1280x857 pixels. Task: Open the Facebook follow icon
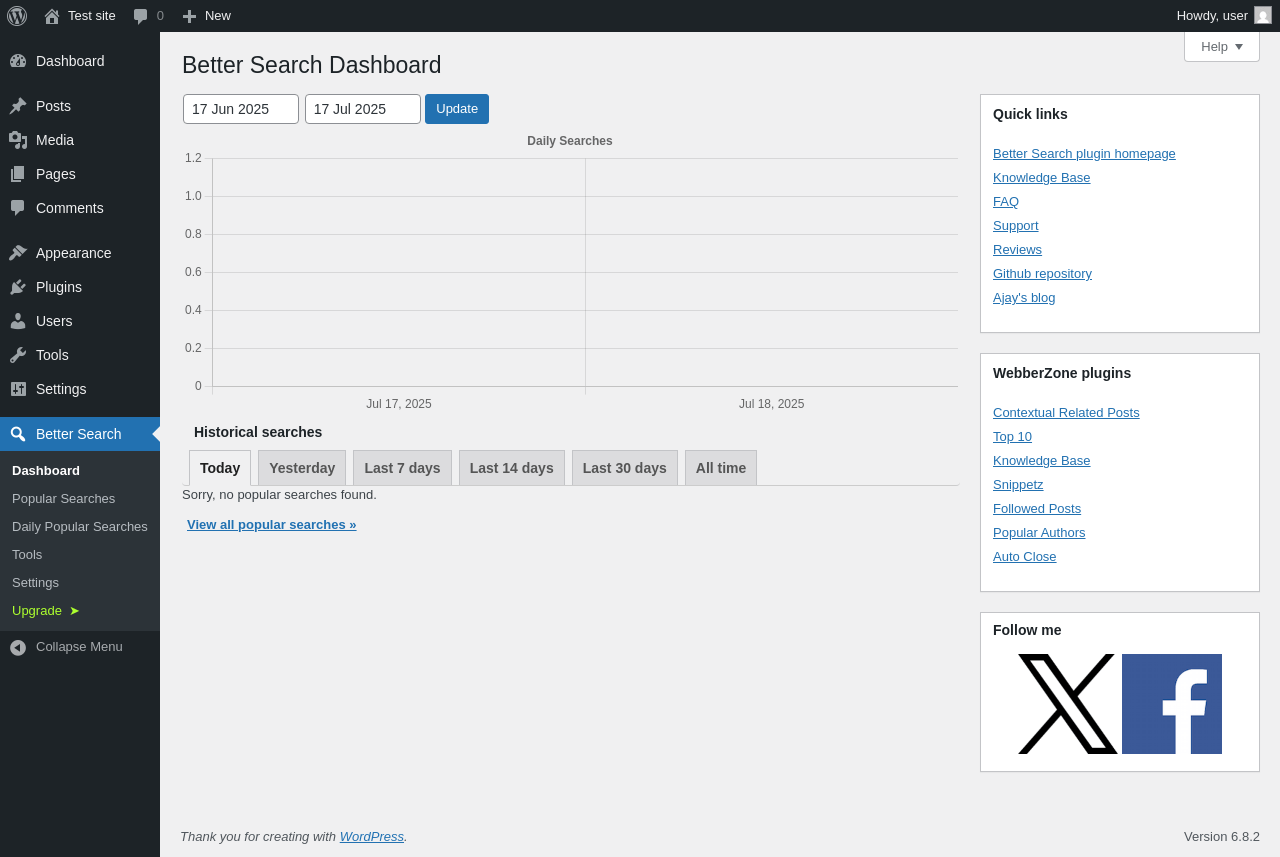(x=1172, y=704)
